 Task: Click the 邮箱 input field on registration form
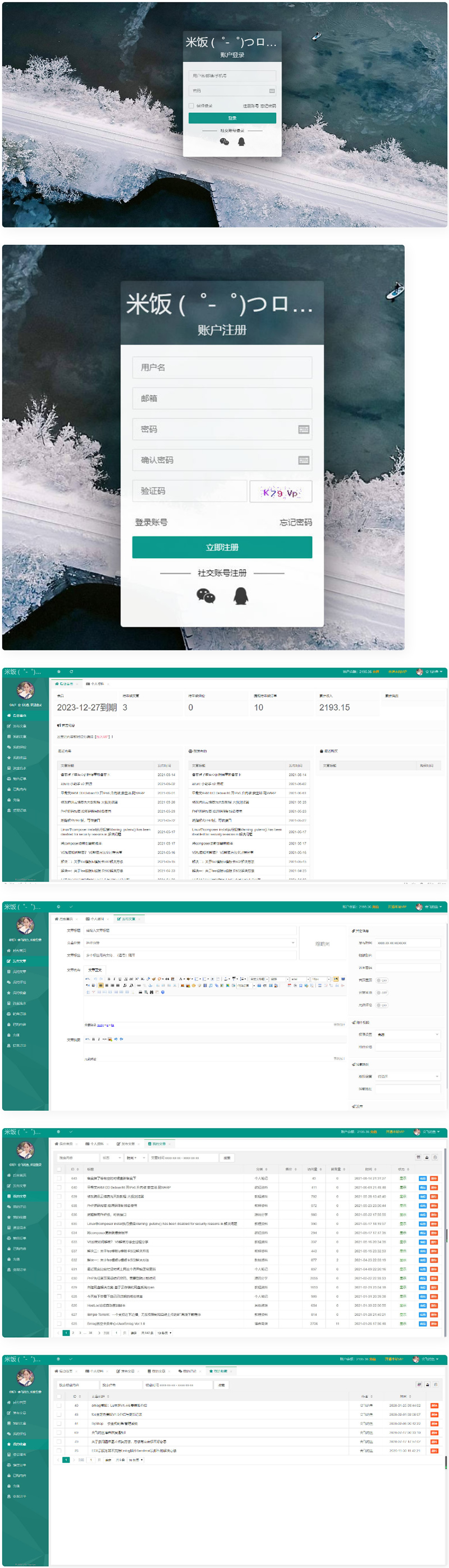click(222, 398)
